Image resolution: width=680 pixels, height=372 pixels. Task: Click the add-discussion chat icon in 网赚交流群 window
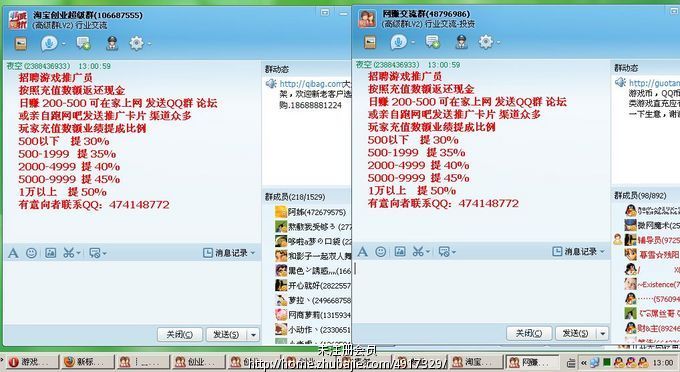click(x=433, y=42)
